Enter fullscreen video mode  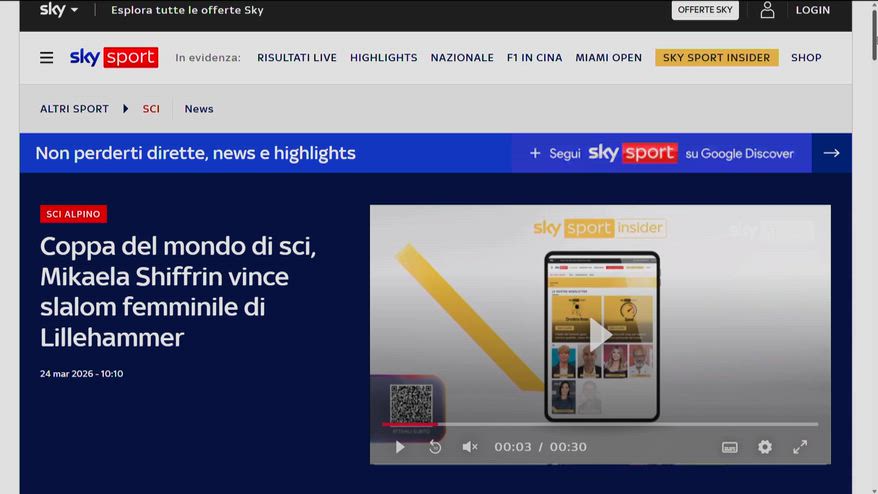pos(800,447)
